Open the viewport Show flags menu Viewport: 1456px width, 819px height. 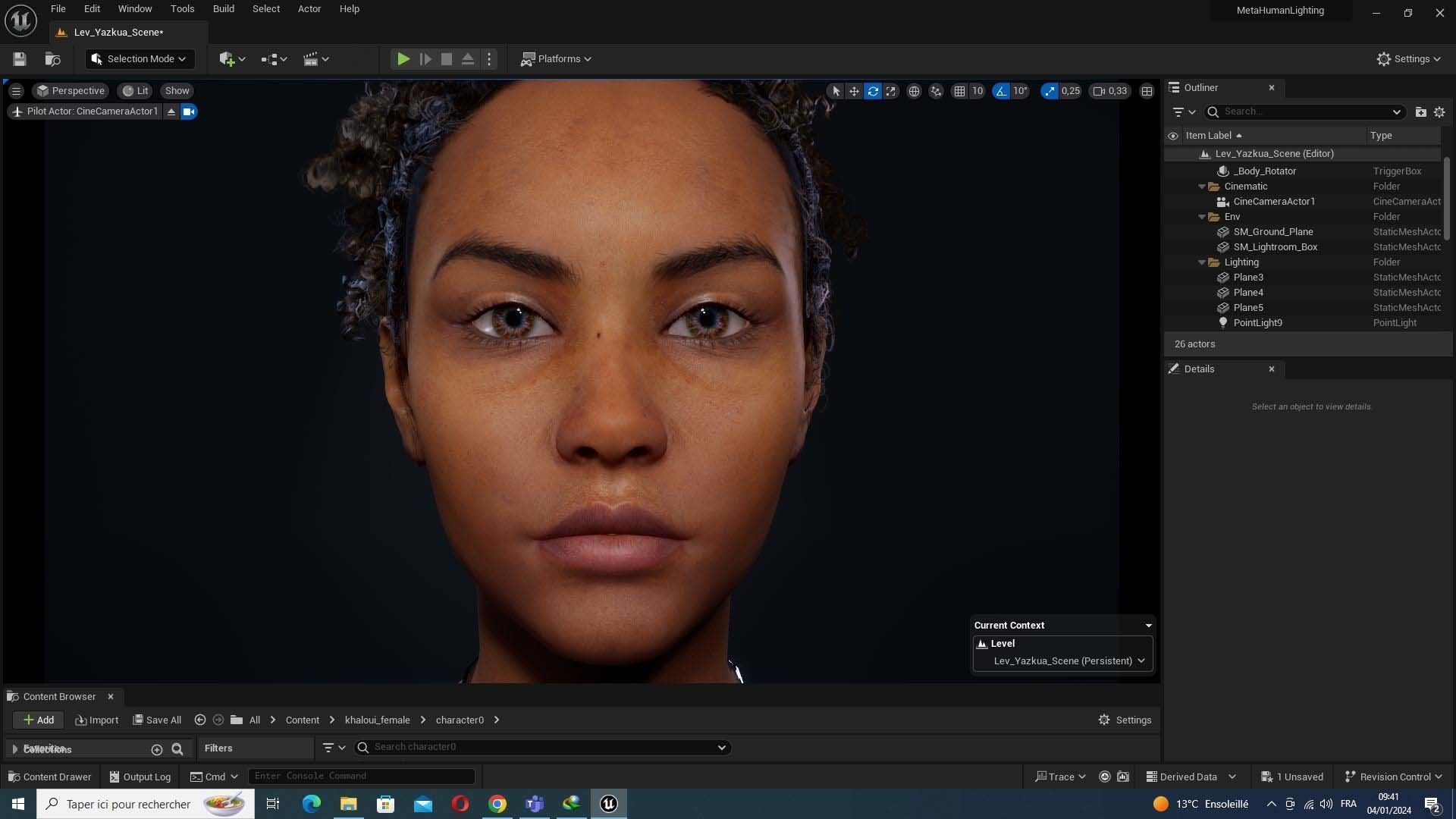(177, 91)
